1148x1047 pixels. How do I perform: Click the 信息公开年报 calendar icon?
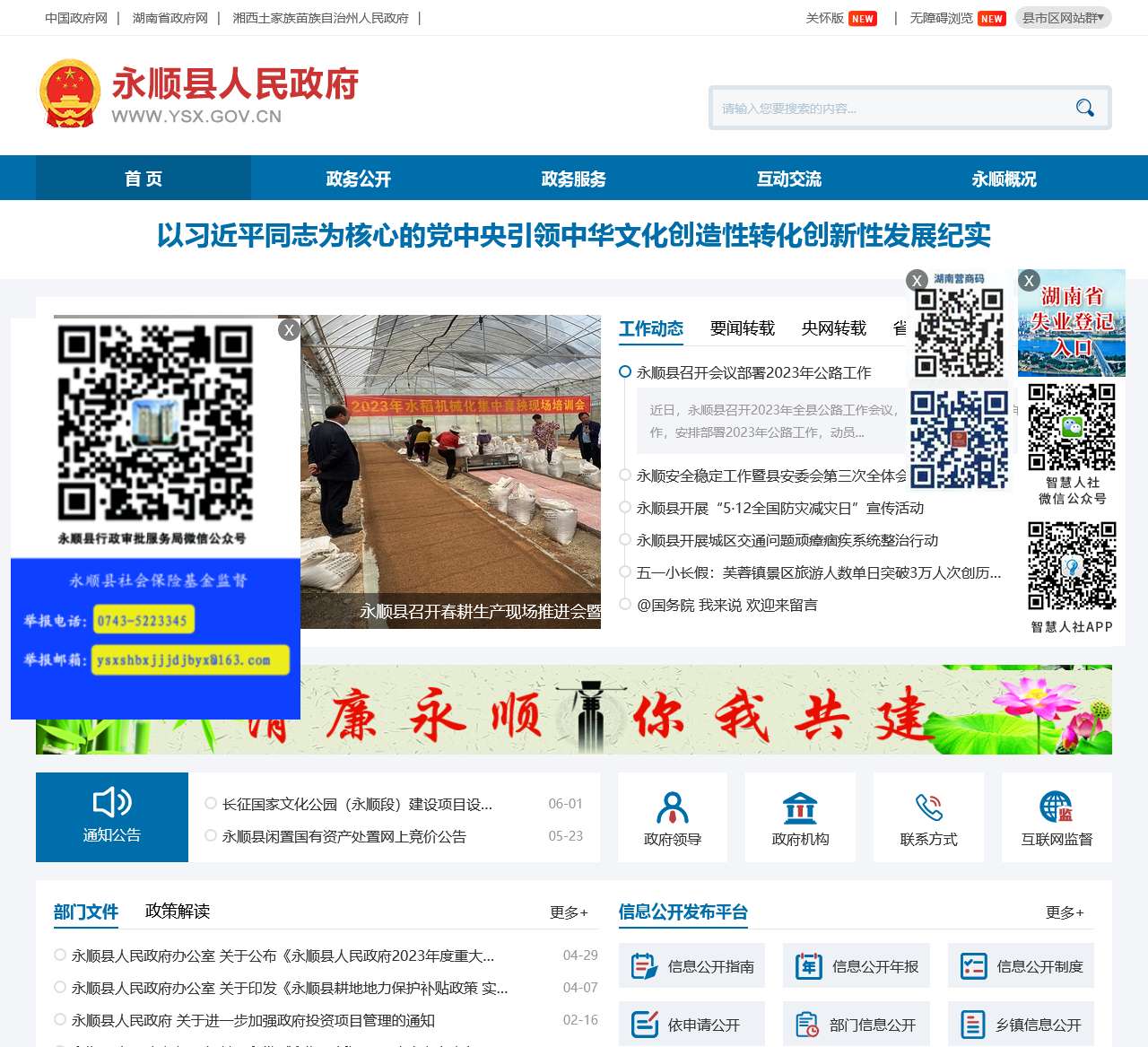pyautogui.click(x=809, y=966)
